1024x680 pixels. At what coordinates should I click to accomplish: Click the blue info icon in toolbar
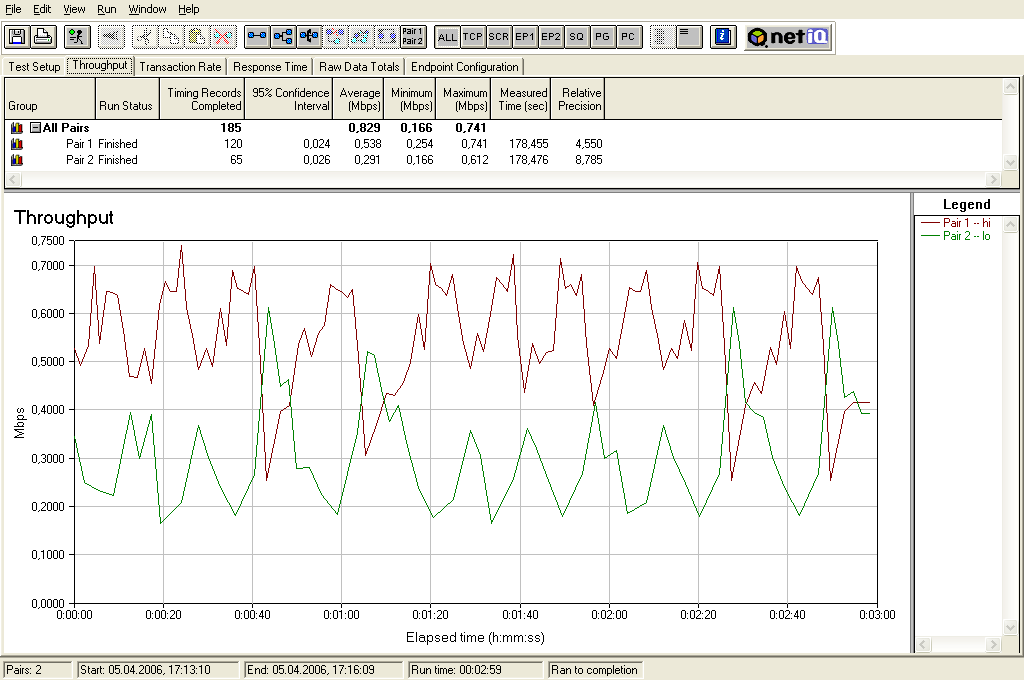point(723,37)
